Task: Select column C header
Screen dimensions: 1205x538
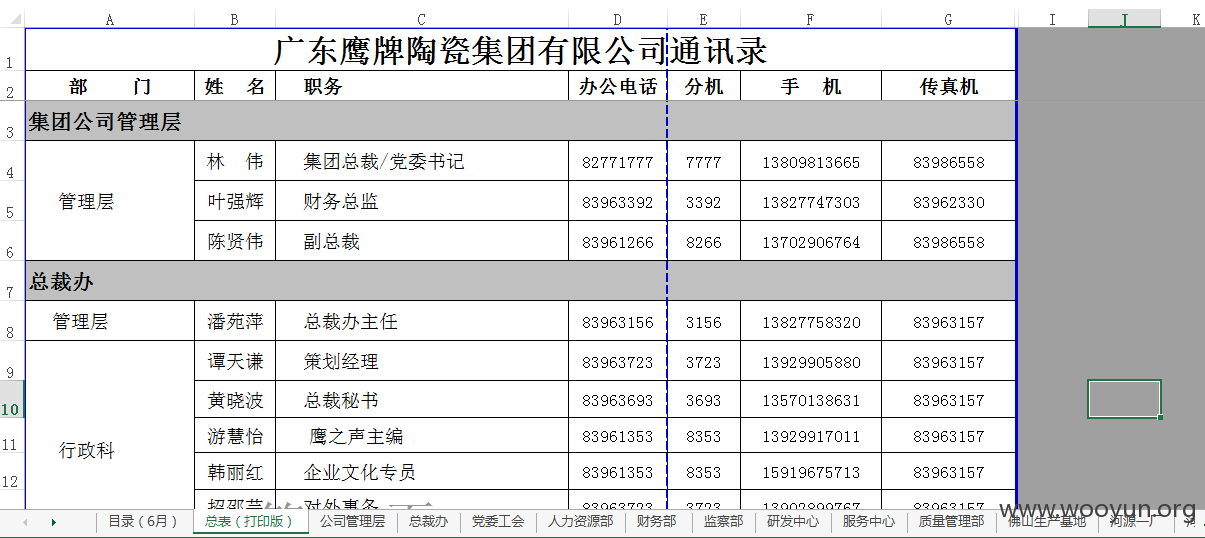Action: point(422,19)
